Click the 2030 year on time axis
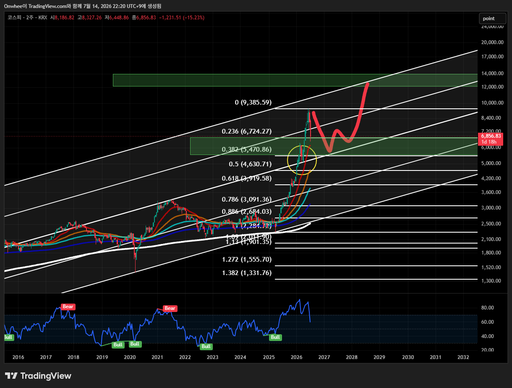This screenshot has width=512, height=388. click(408, 357)
